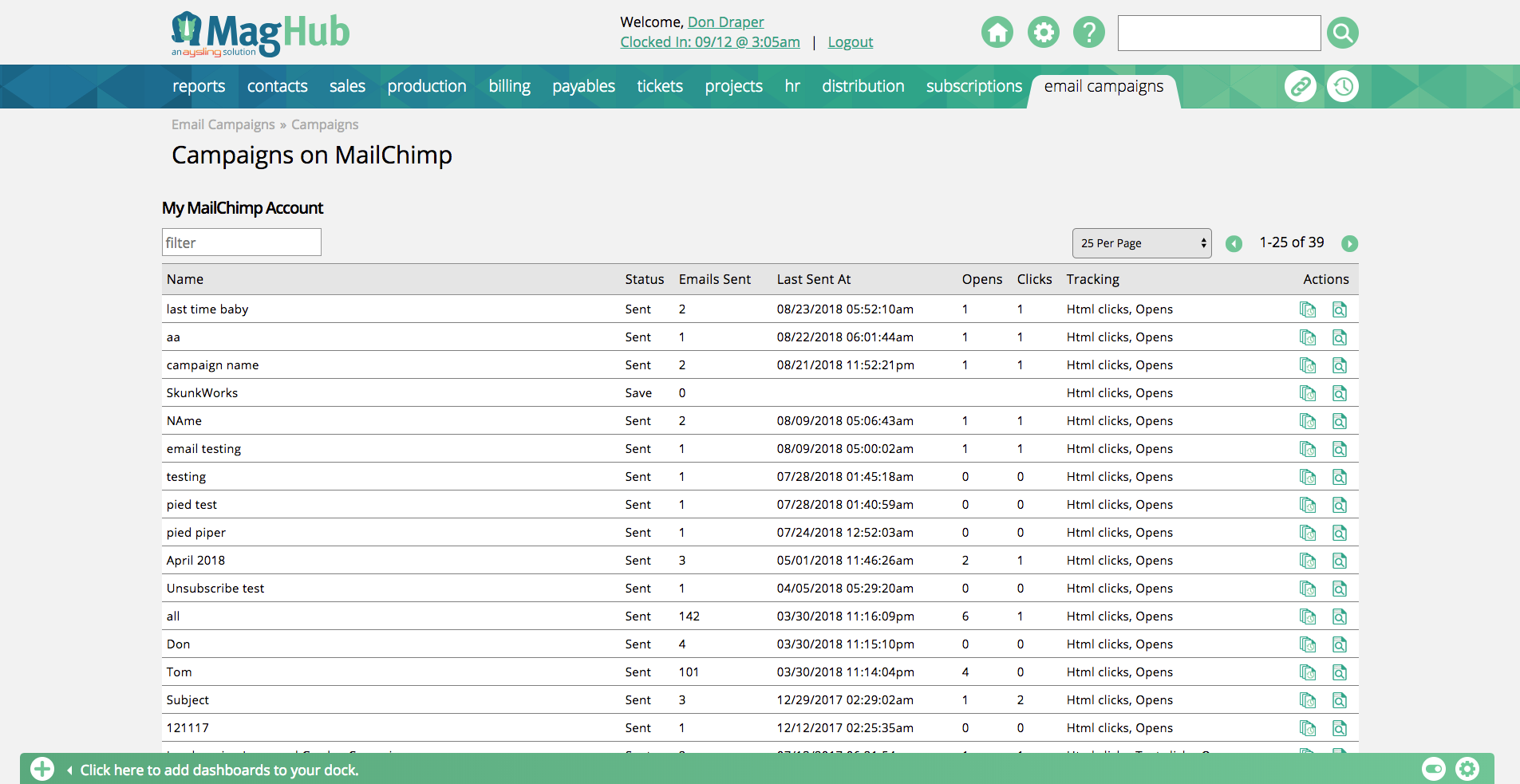Click the 'April 2018' campaign name
The image size is (1520, 784).
coord(195,561)
